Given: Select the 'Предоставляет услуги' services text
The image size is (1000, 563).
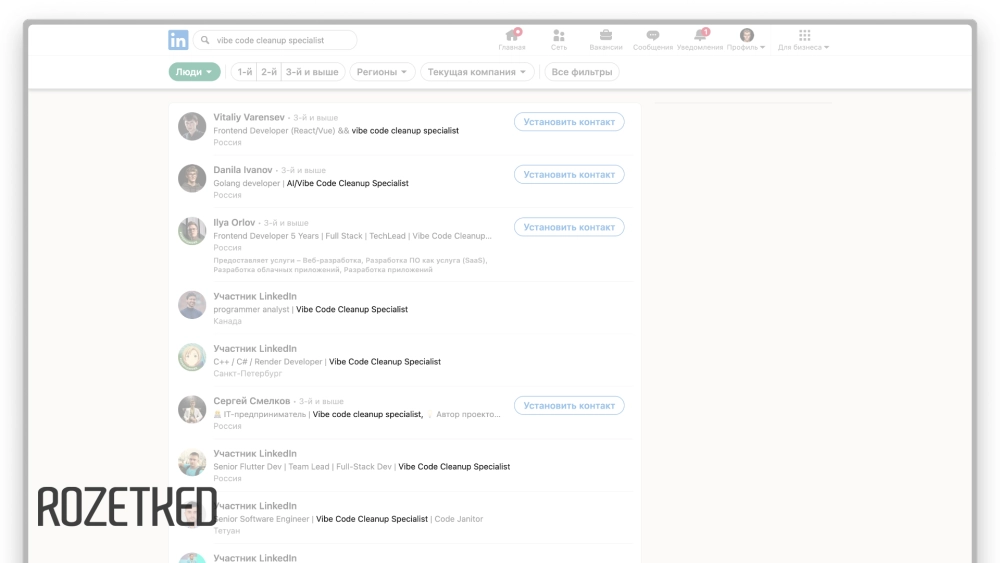Looking at the screenshot, I should click(350, 265).
